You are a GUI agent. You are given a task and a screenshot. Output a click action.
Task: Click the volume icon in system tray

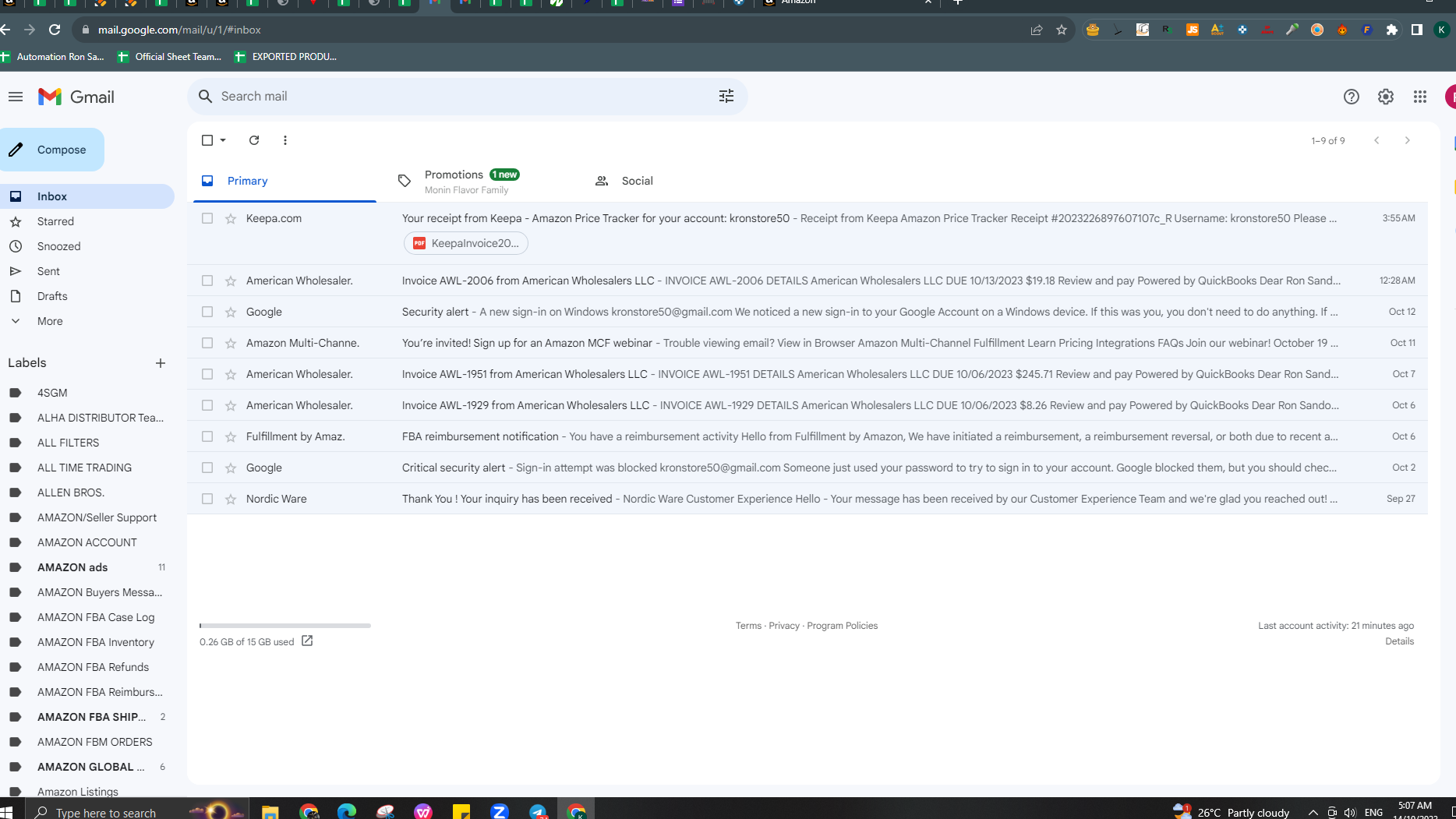1350,812
